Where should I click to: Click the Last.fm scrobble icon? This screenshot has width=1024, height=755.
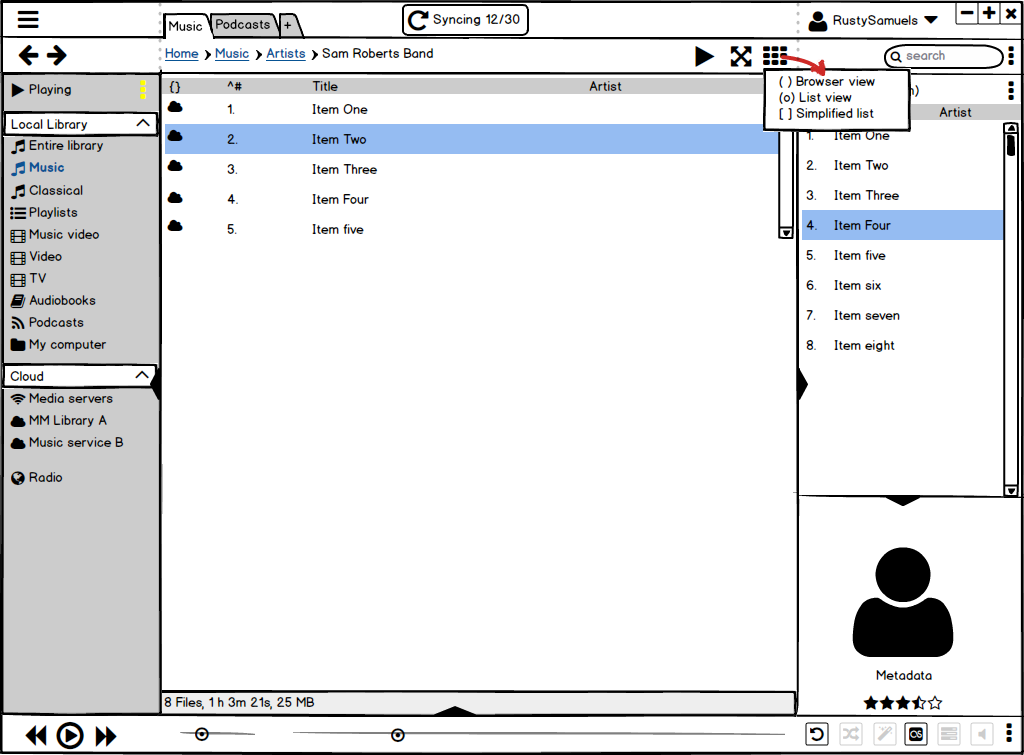[915, 735]
